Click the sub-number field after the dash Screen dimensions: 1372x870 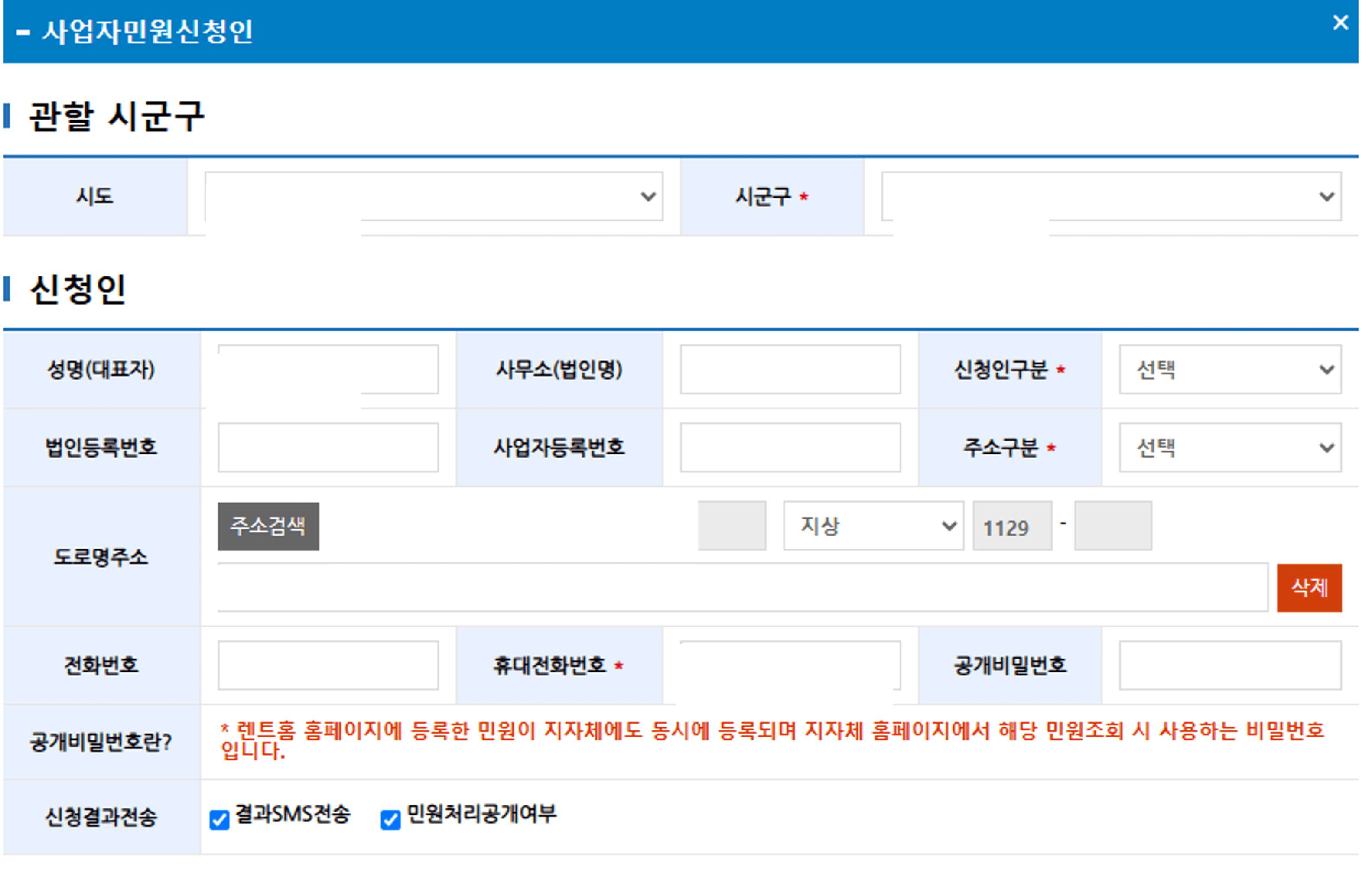click(x=1113, y=526)
